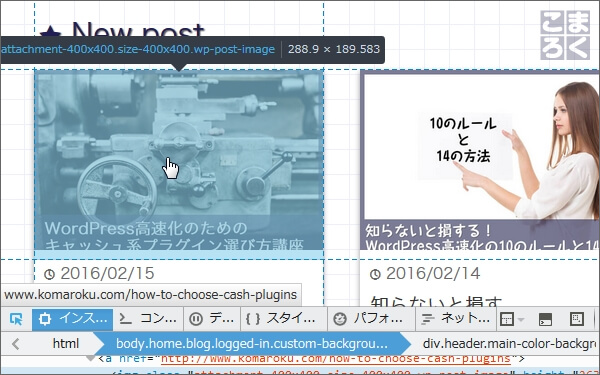Click the machine thumbnail image
The width and height of the screenshot is (600, 375).
click(179, 160)
